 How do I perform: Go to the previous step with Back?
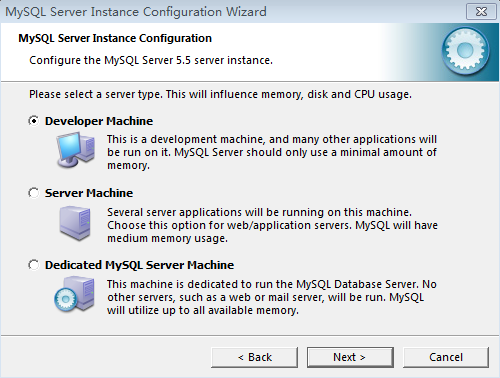(255, 357)
